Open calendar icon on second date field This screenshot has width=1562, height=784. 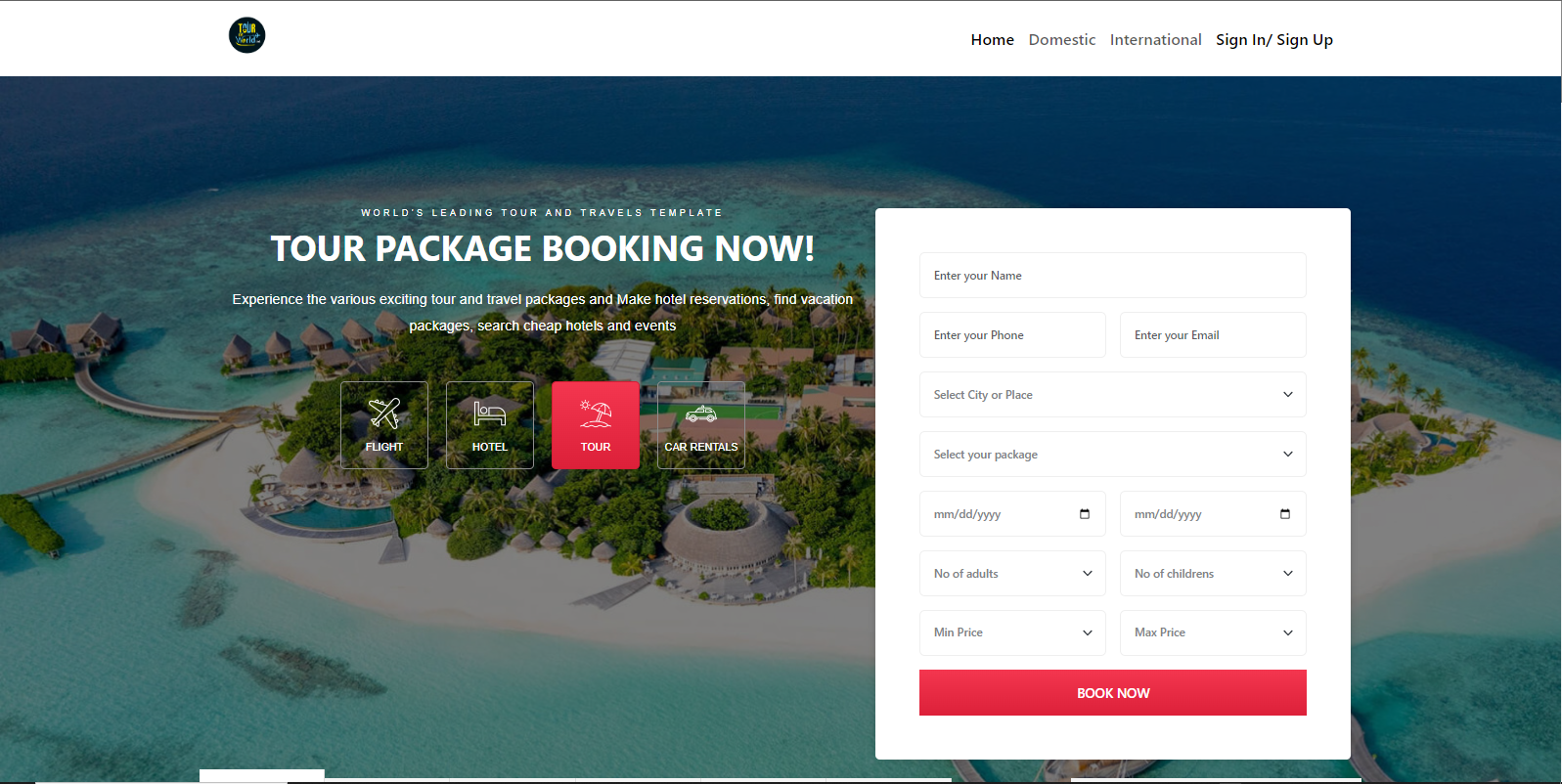tap(1285, 514)
